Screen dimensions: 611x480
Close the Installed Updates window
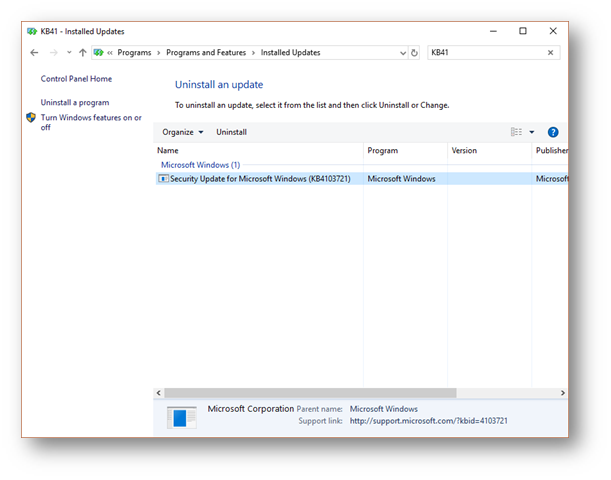pos(553,31)
